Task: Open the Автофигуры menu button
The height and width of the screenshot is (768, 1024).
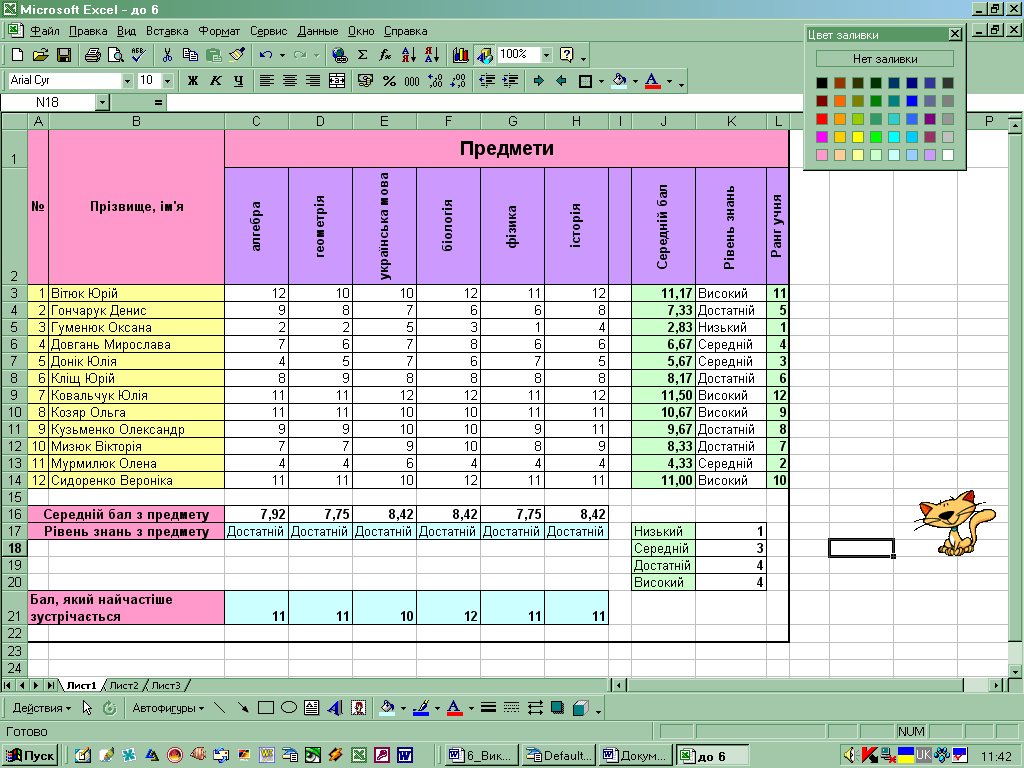Action: pos(165,708)
